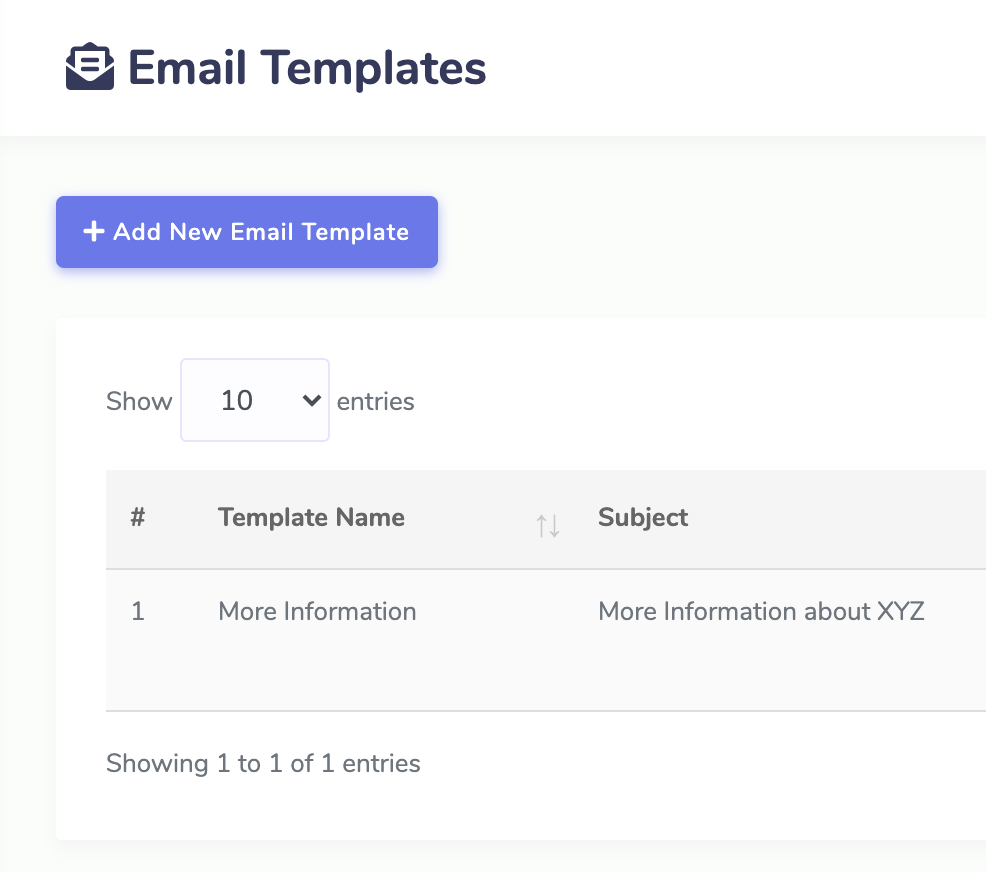The image size is (986, 872).
Task: Click the Subject column header
Action: pos(643,517)
